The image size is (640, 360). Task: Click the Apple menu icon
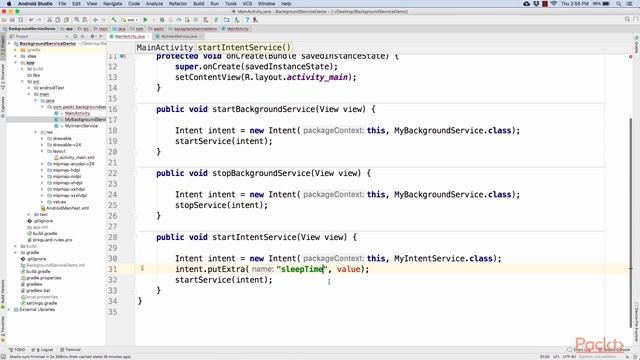(8, 4)
